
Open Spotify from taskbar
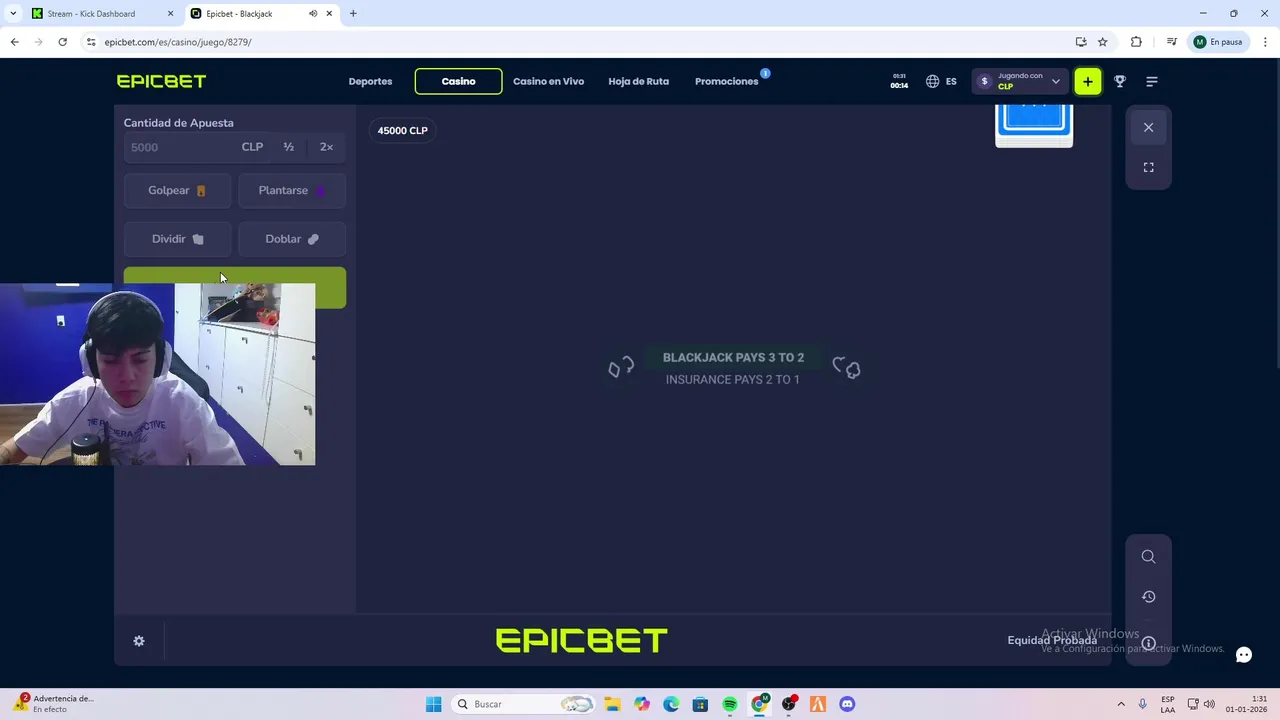tap(729, 704)
